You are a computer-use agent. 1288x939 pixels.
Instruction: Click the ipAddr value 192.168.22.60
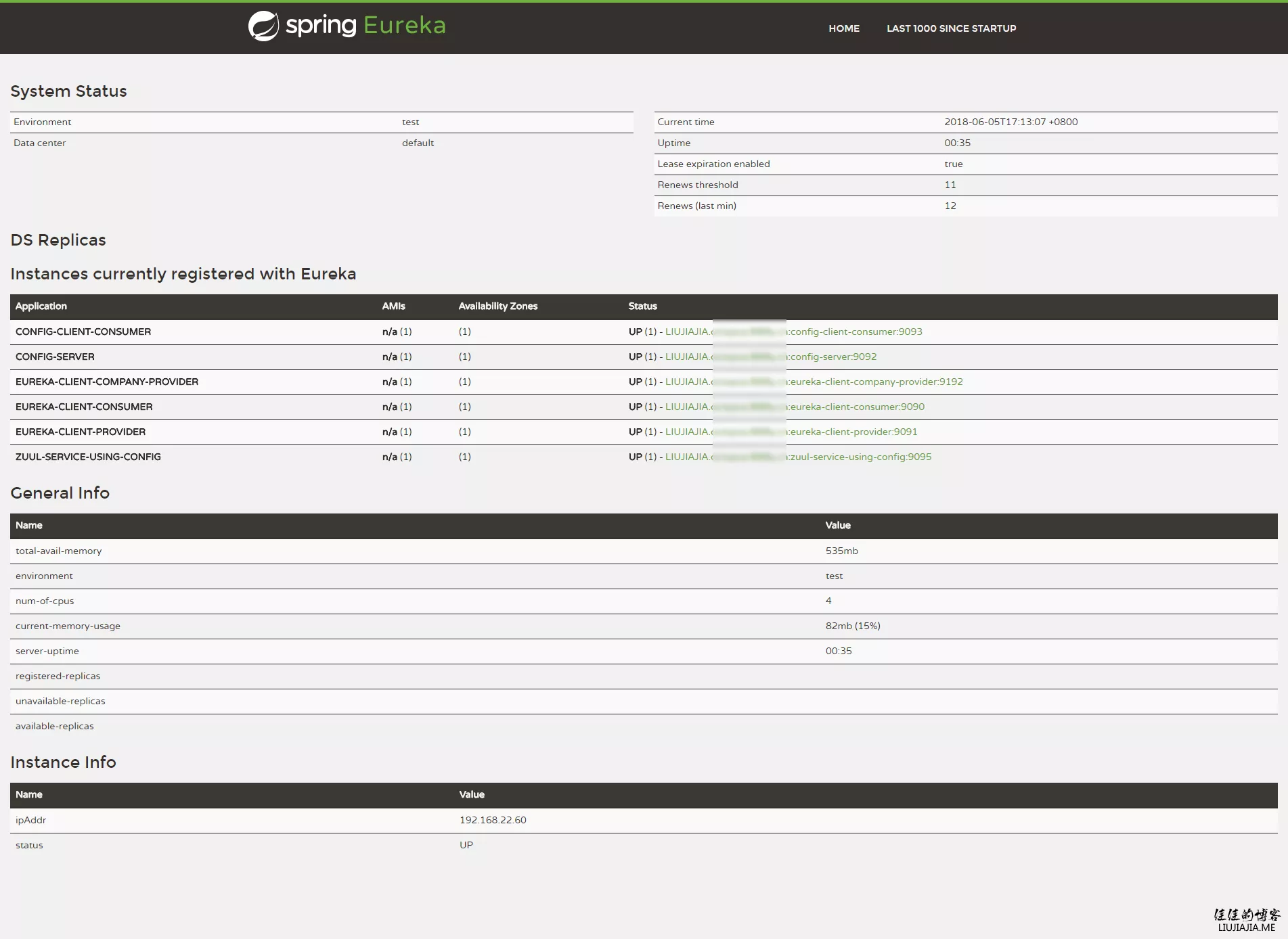(493, 820)
